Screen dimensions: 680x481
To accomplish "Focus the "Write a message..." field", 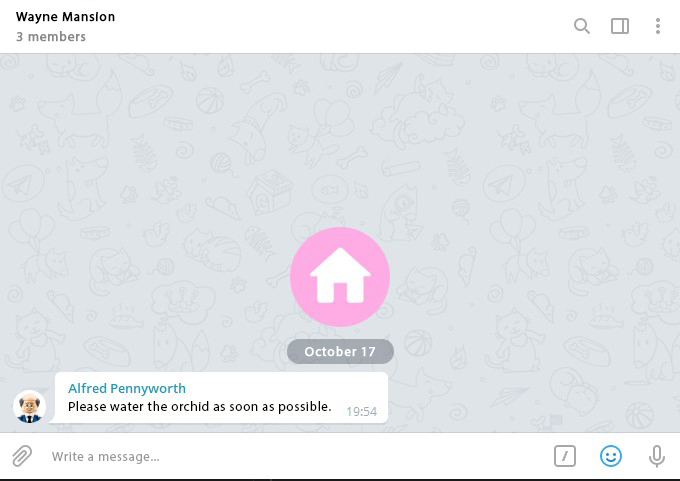I will 295,456.
